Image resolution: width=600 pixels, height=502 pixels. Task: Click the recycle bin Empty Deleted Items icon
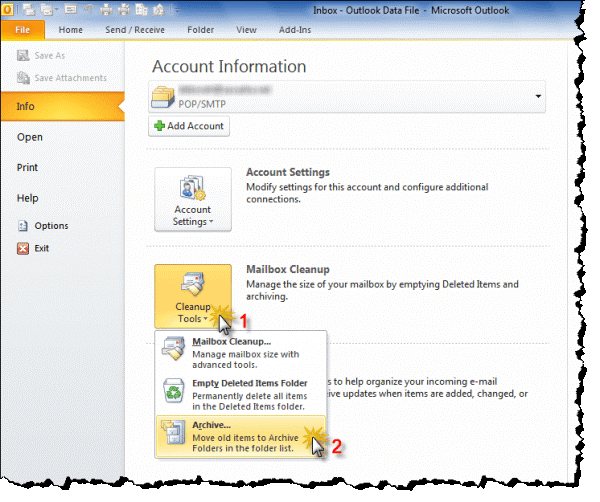(174, 391)
